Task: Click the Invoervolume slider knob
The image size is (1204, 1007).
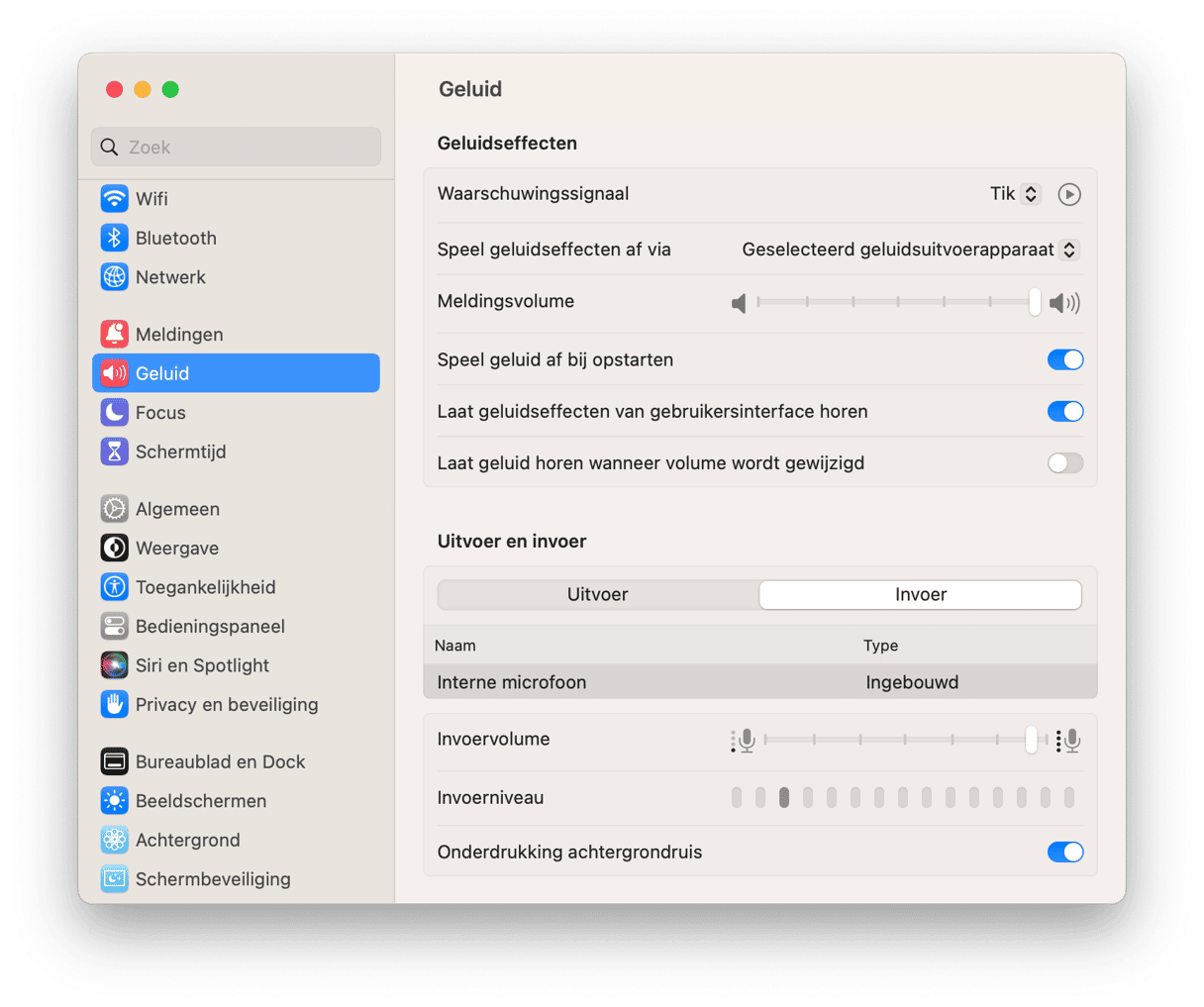Action: (1032, 740)
